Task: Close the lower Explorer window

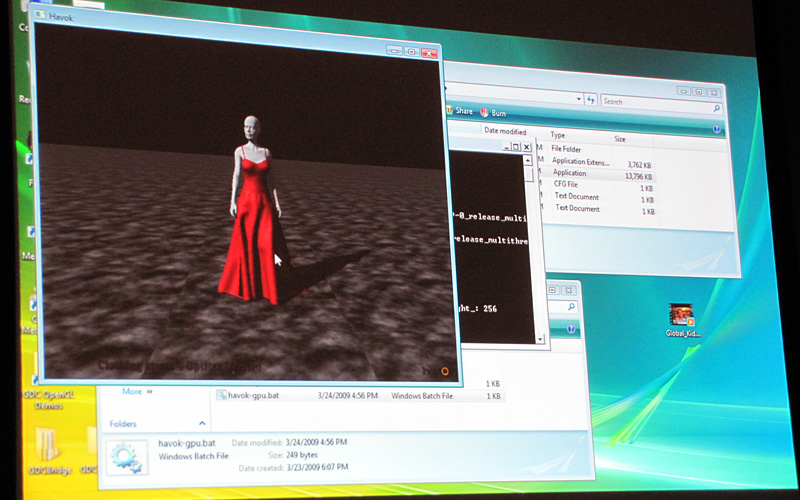Action: (x=569, y=290)
